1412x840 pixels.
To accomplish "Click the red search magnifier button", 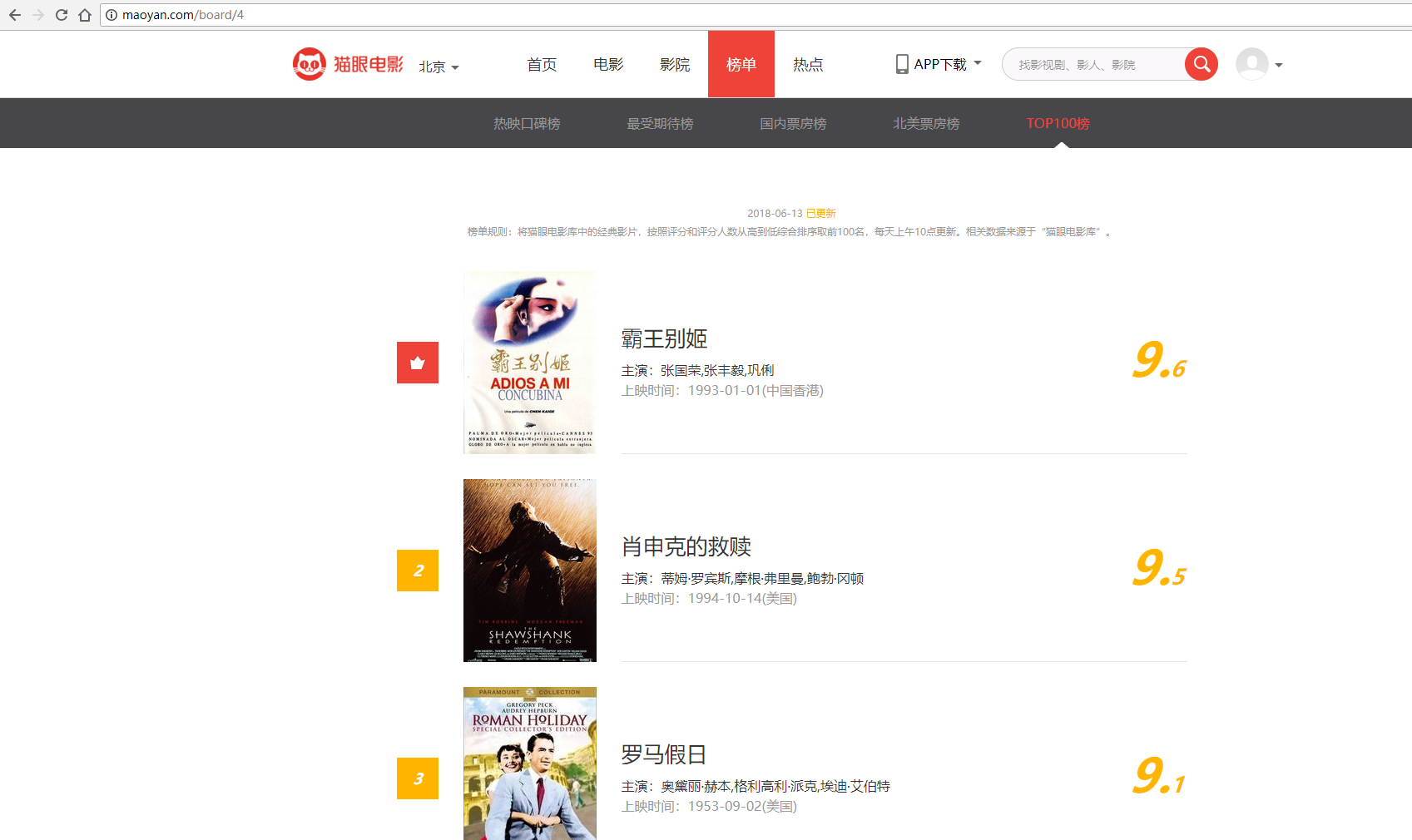I will click(1201, 64).
